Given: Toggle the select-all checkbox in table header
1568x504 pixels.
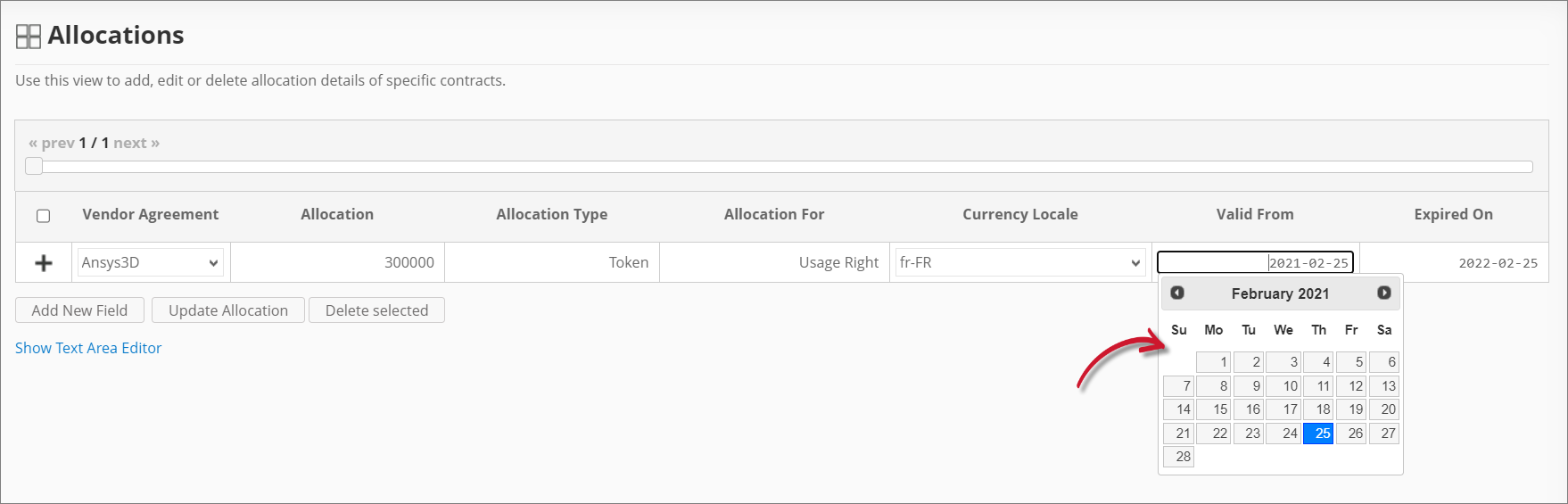Looking at the screenshot, I should (x=43, y=216).
